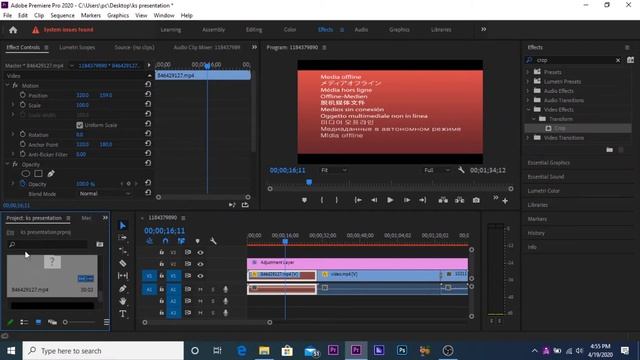Toggle voice-over microphone on track A1
This screenshot has width=640, height=360.
pyautogui.click(x=225, y=289)
